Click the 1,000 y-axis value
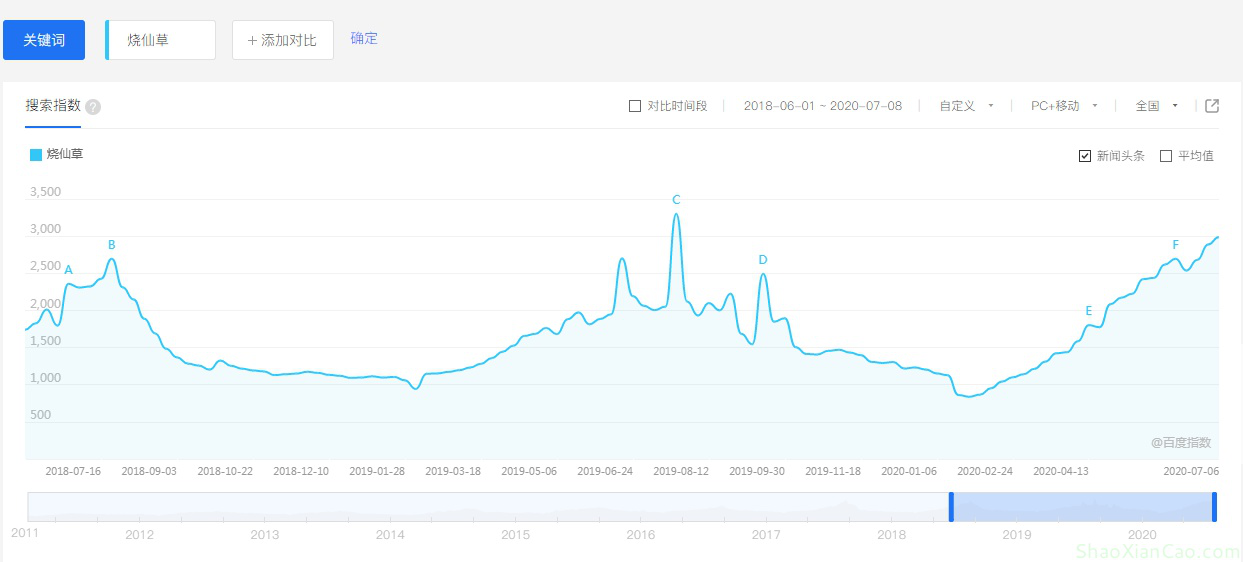This screenshot has width=1243, height=562. pyautogui.click(x=45, y=378)
